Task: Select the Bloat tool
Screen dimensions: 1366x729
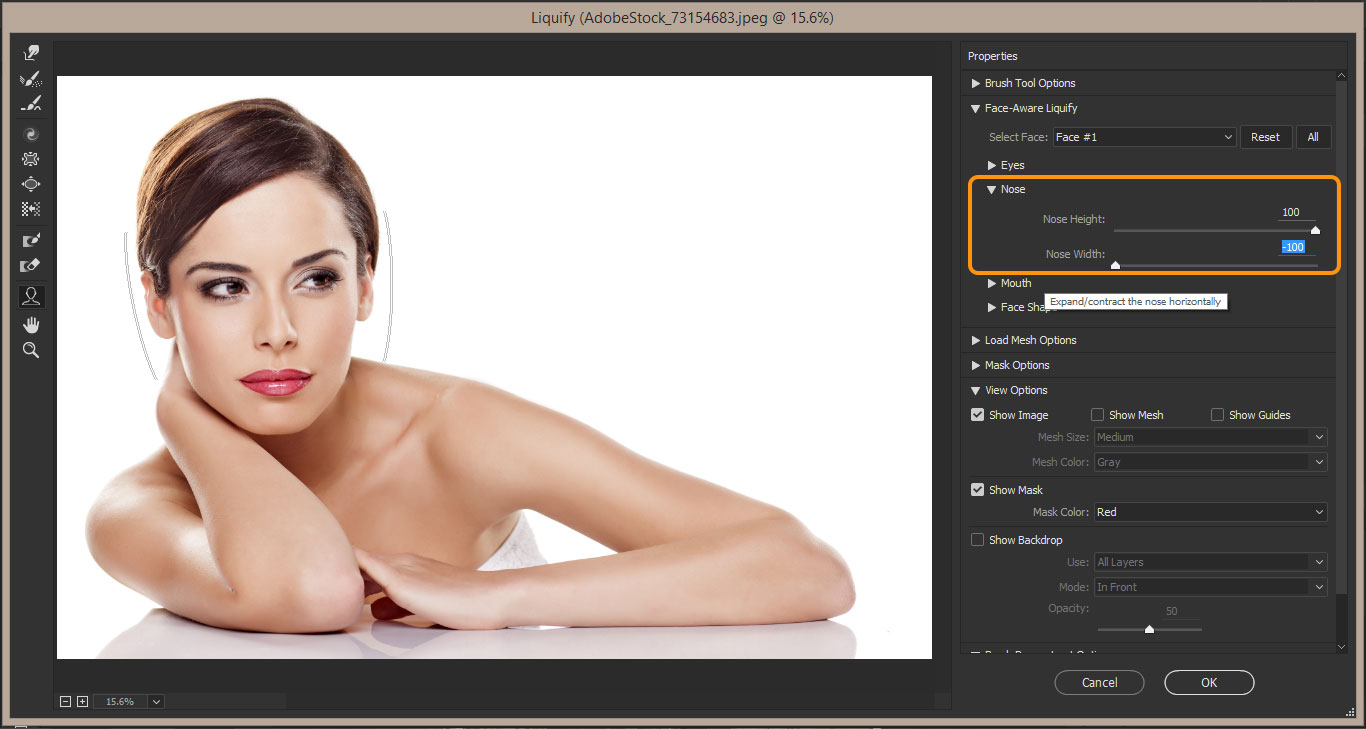Action: [x=31, y=184]
